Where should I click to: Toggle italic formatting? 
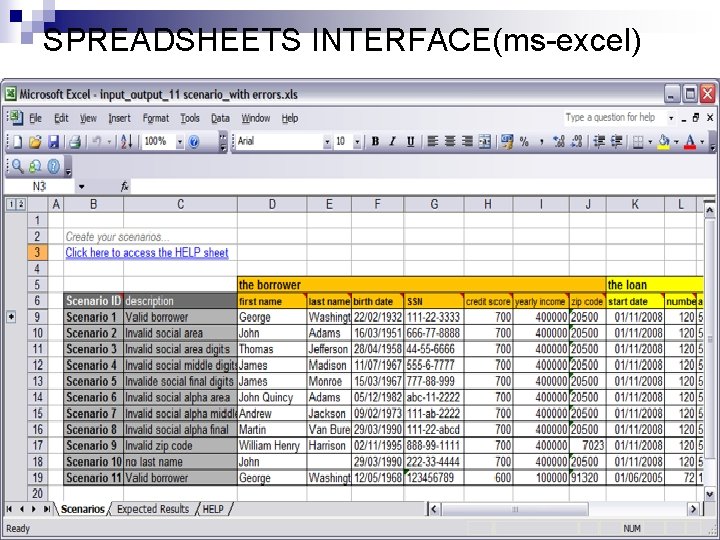393,141
